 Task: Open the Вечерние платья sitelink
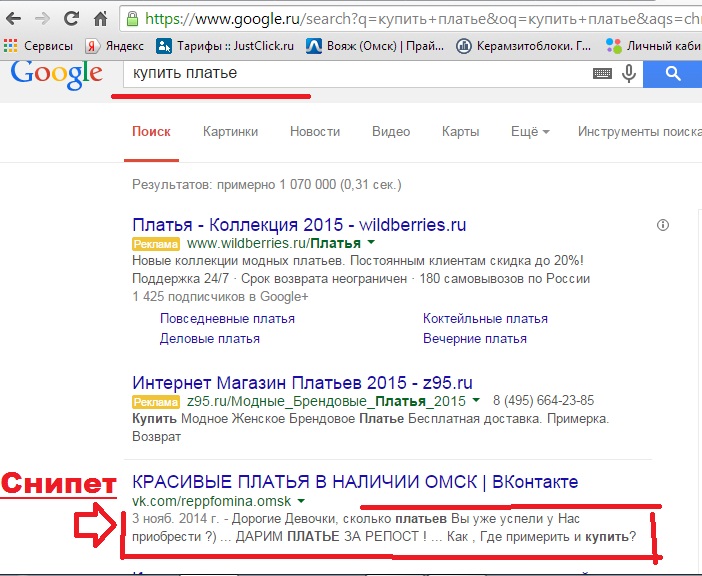(x=475, y=339)
